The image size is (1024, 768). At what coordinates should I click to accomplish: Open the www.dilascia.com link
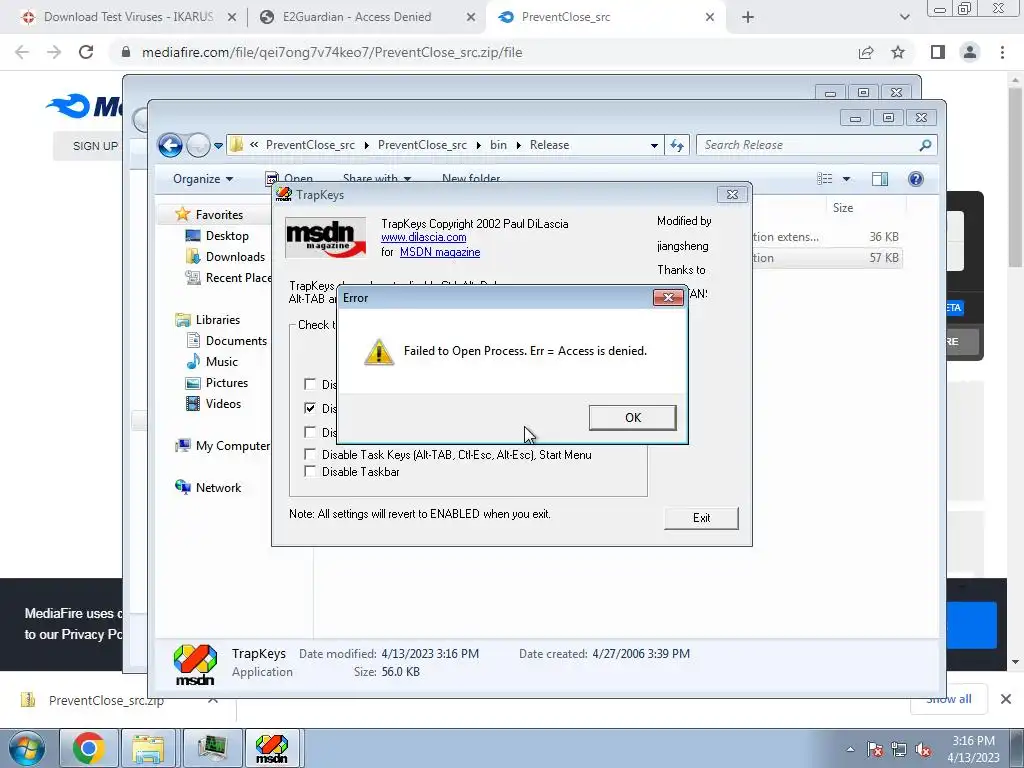click(x=423, y=237)
